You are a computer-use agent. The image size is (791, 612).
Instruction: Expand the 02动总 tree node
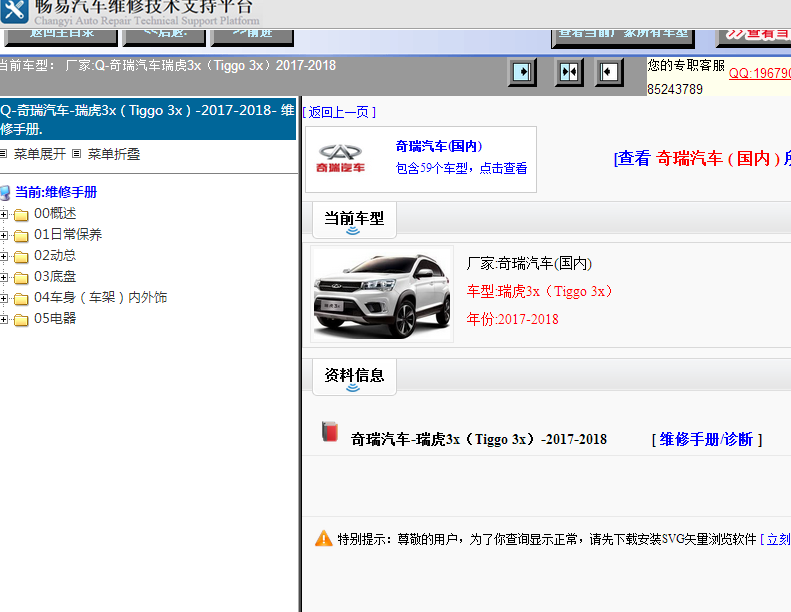(x=4, y=256)
